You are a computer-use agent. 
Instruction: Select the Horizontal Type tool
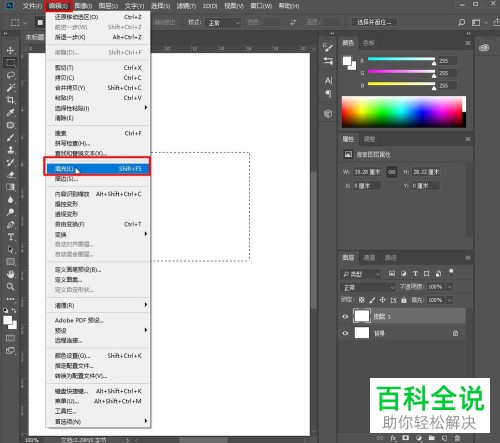(10, 237)
